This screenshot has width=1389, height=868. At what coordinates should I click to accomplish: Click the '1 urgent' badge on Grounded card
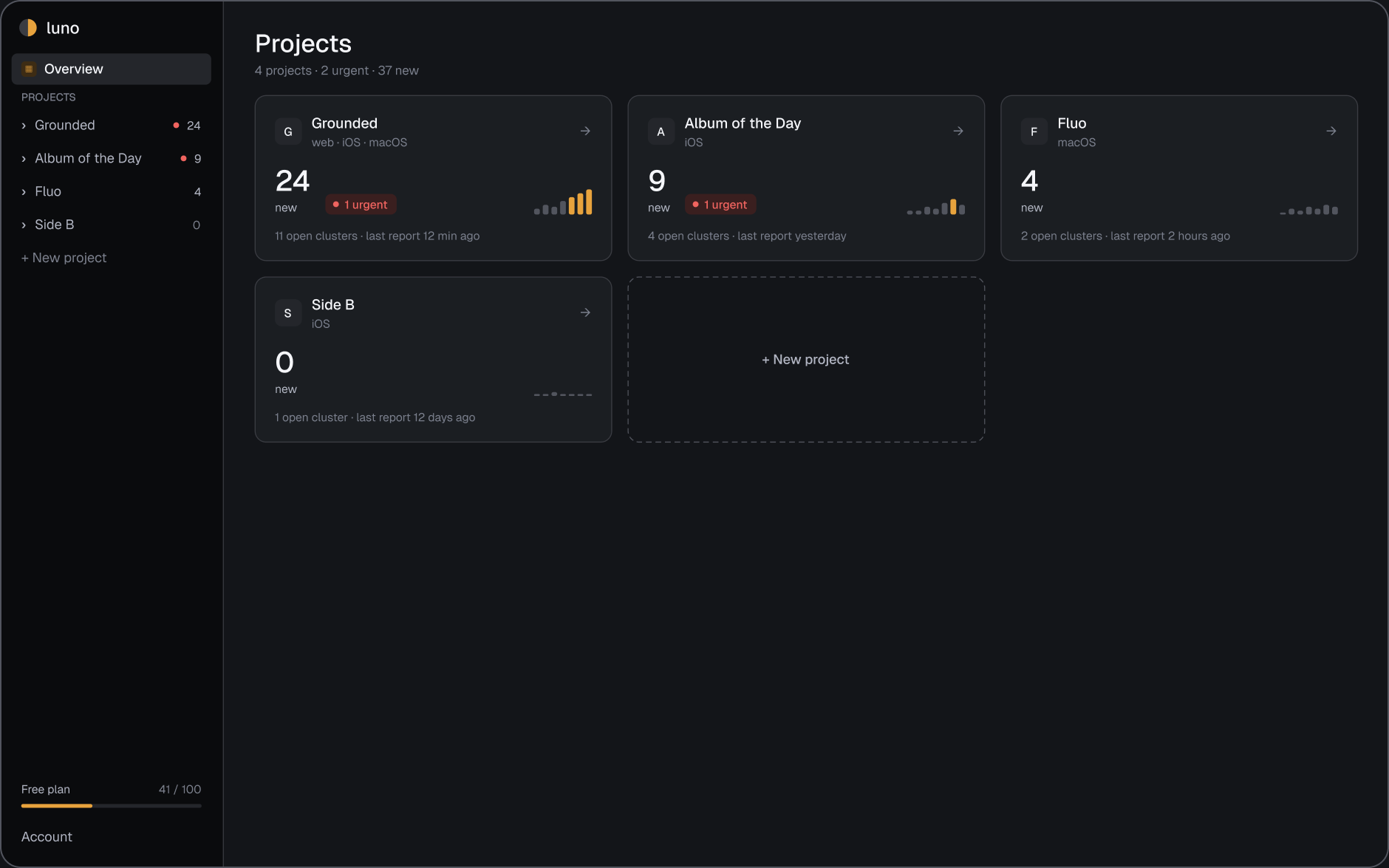[361, 205]
